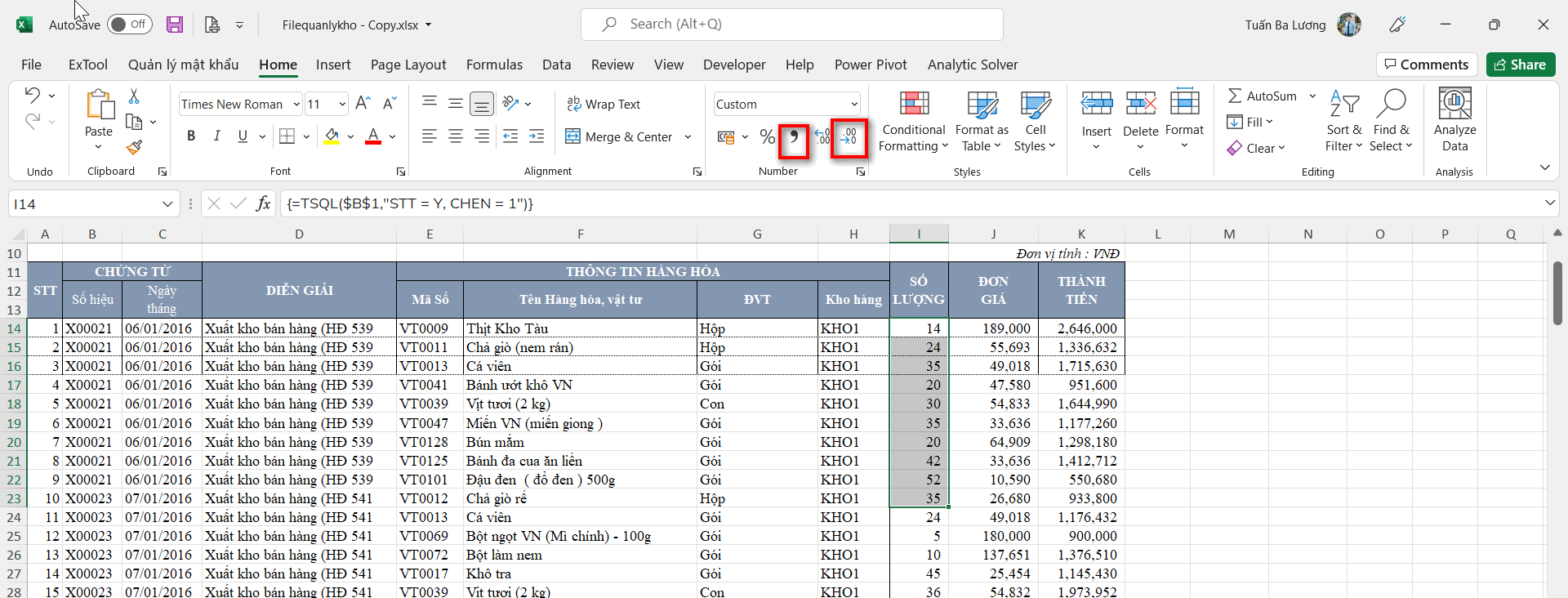This screenshot has width=1568, height=598.
Task: Click Decrease Decimal icon
Action: click(x=849, y=136)
